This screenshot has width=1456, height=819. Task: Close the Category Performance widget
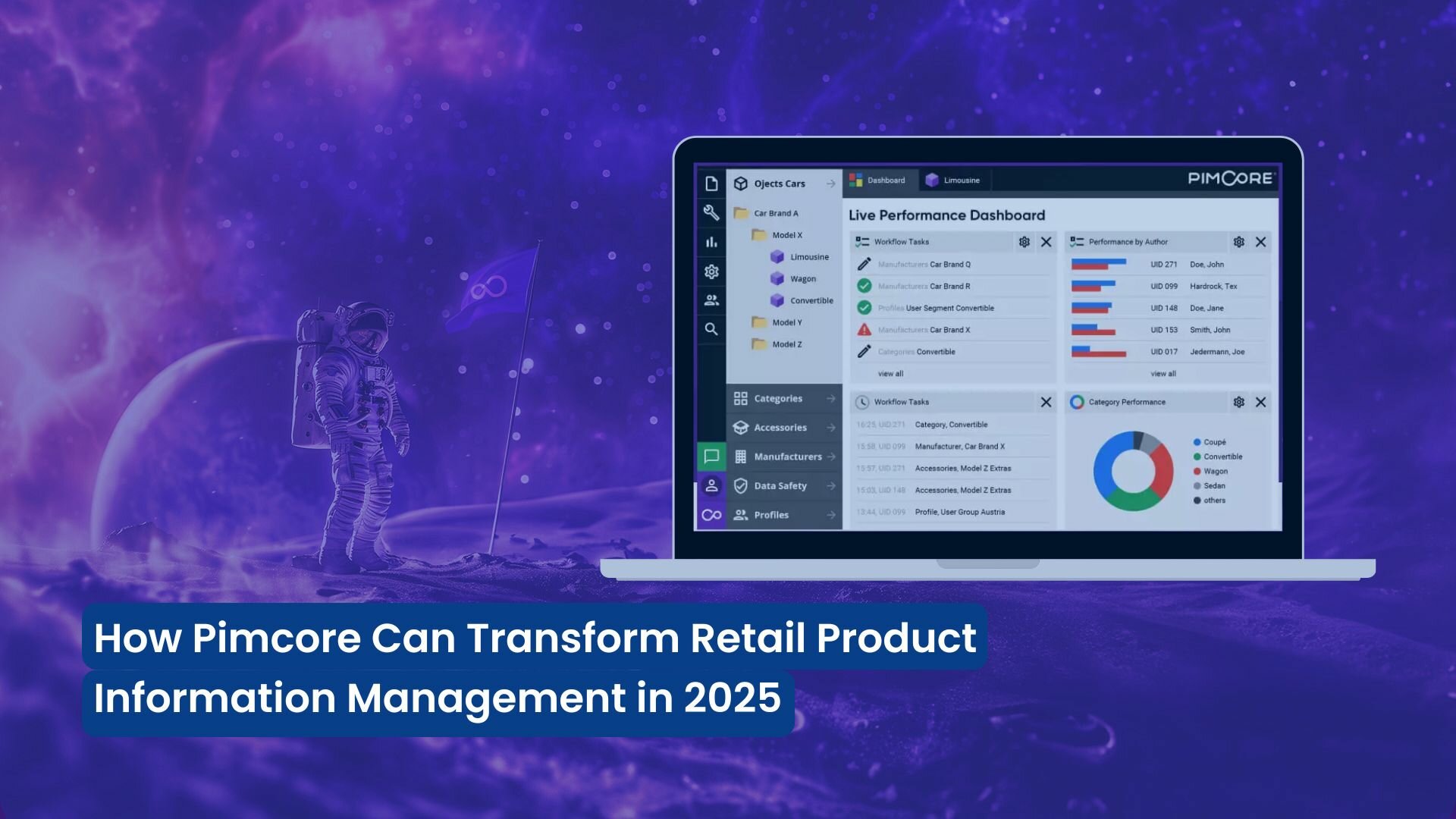(x=1261, y=402)
